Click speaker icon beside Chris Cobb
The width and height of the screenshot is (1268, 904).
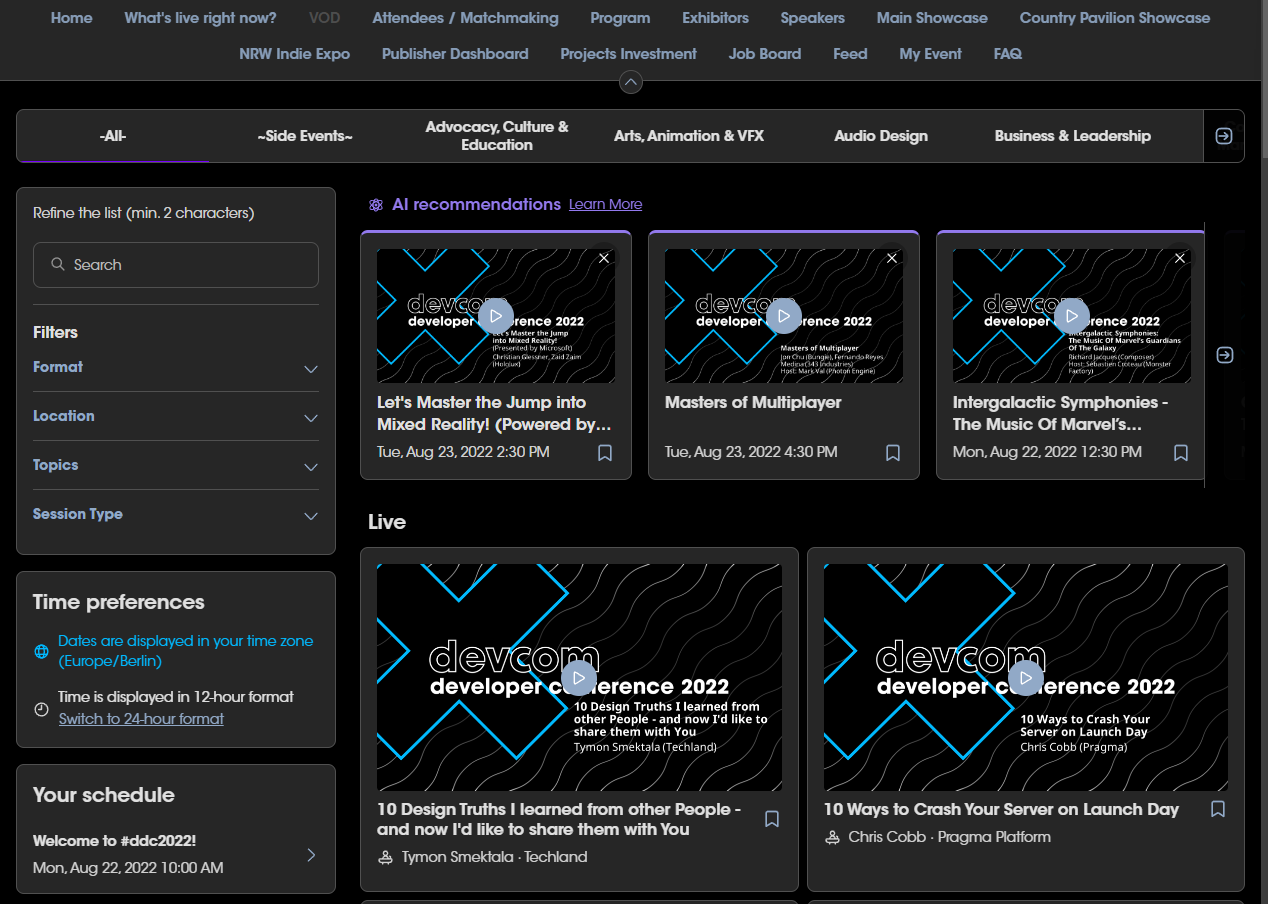pyautogui.click(x=832, y=837)
